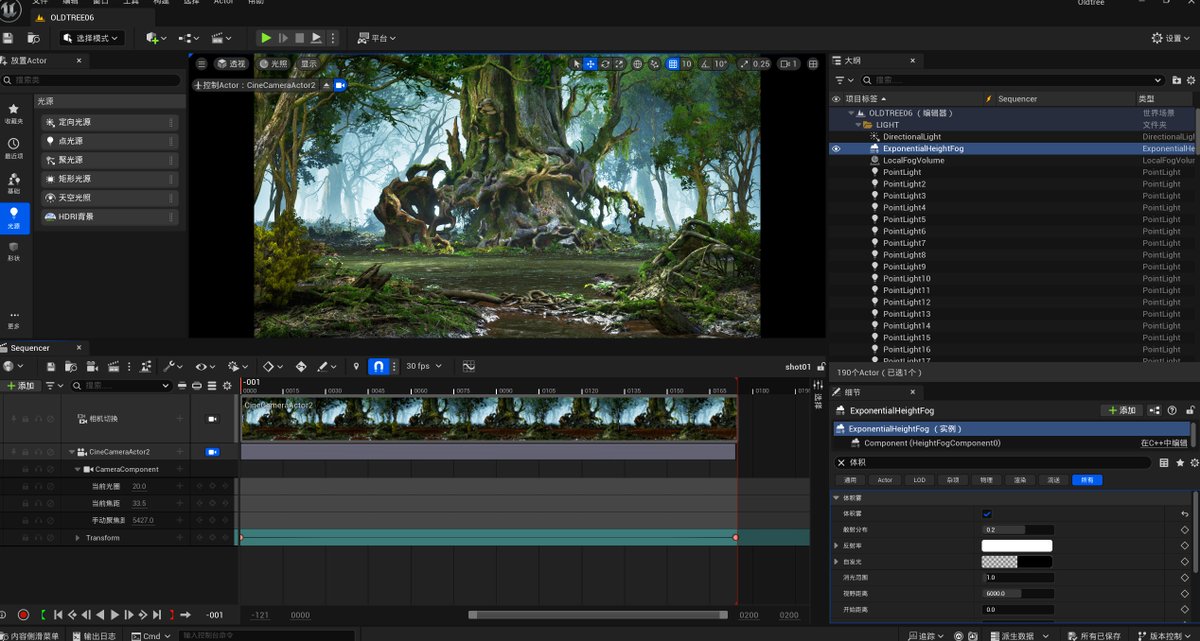Click the red Record button in Sequencer

click(x=23, y=615)
